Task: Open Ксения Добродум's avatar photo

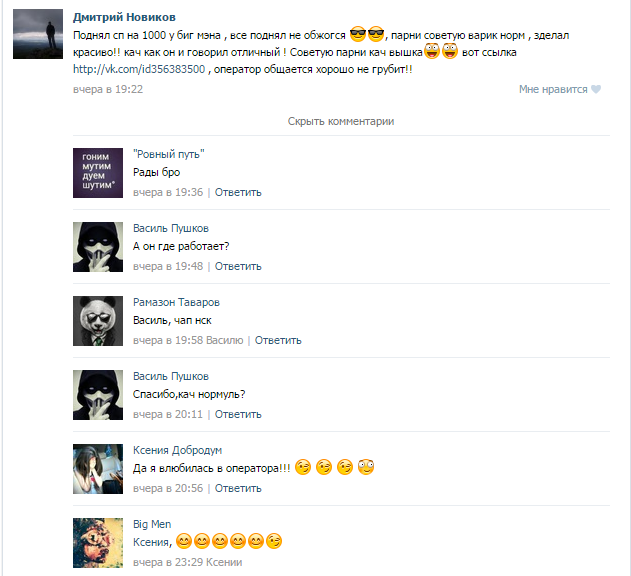Action: point(98,469)
